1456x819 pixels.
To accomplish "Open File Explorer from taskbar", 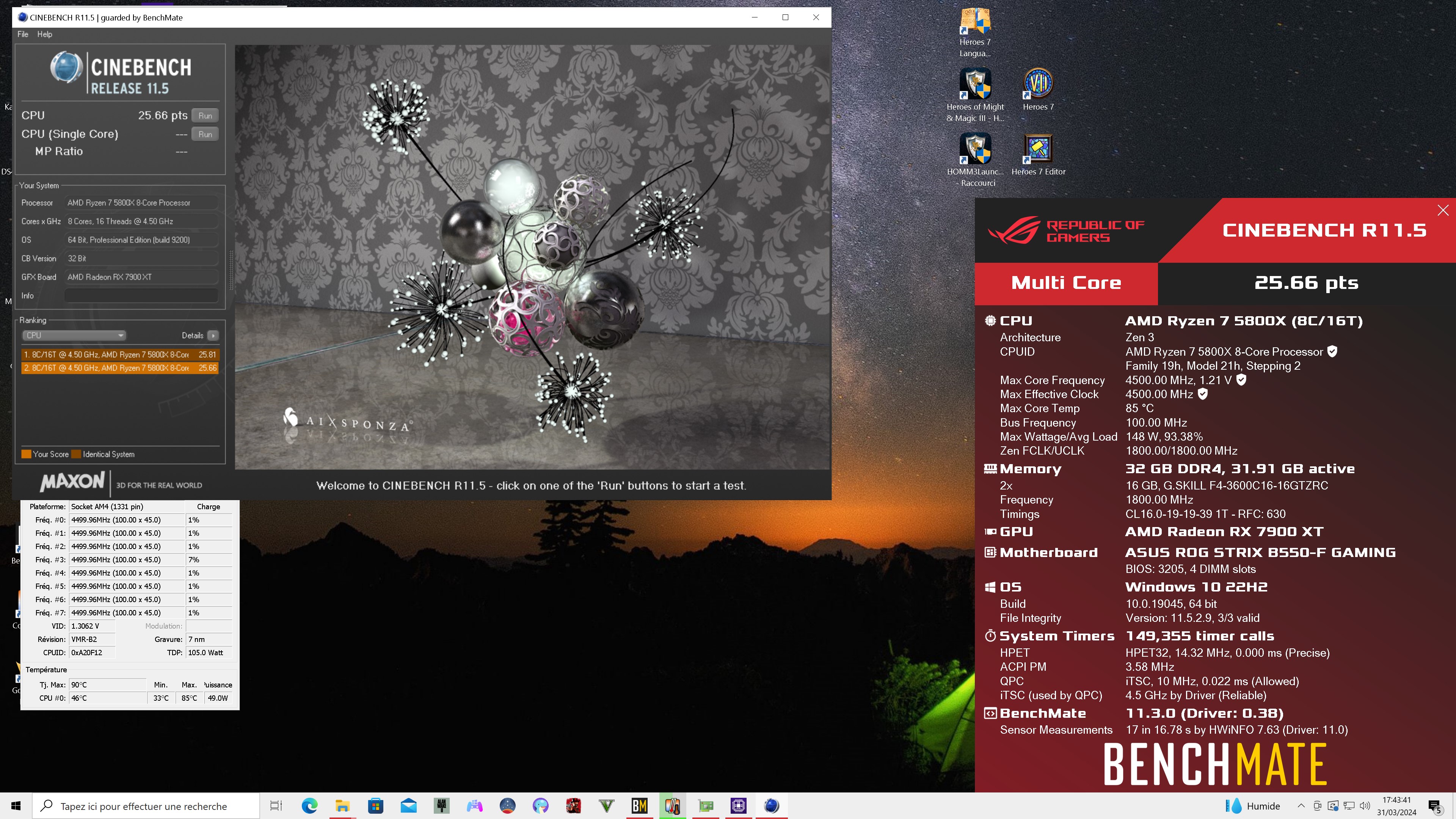I will click(342, 805).
